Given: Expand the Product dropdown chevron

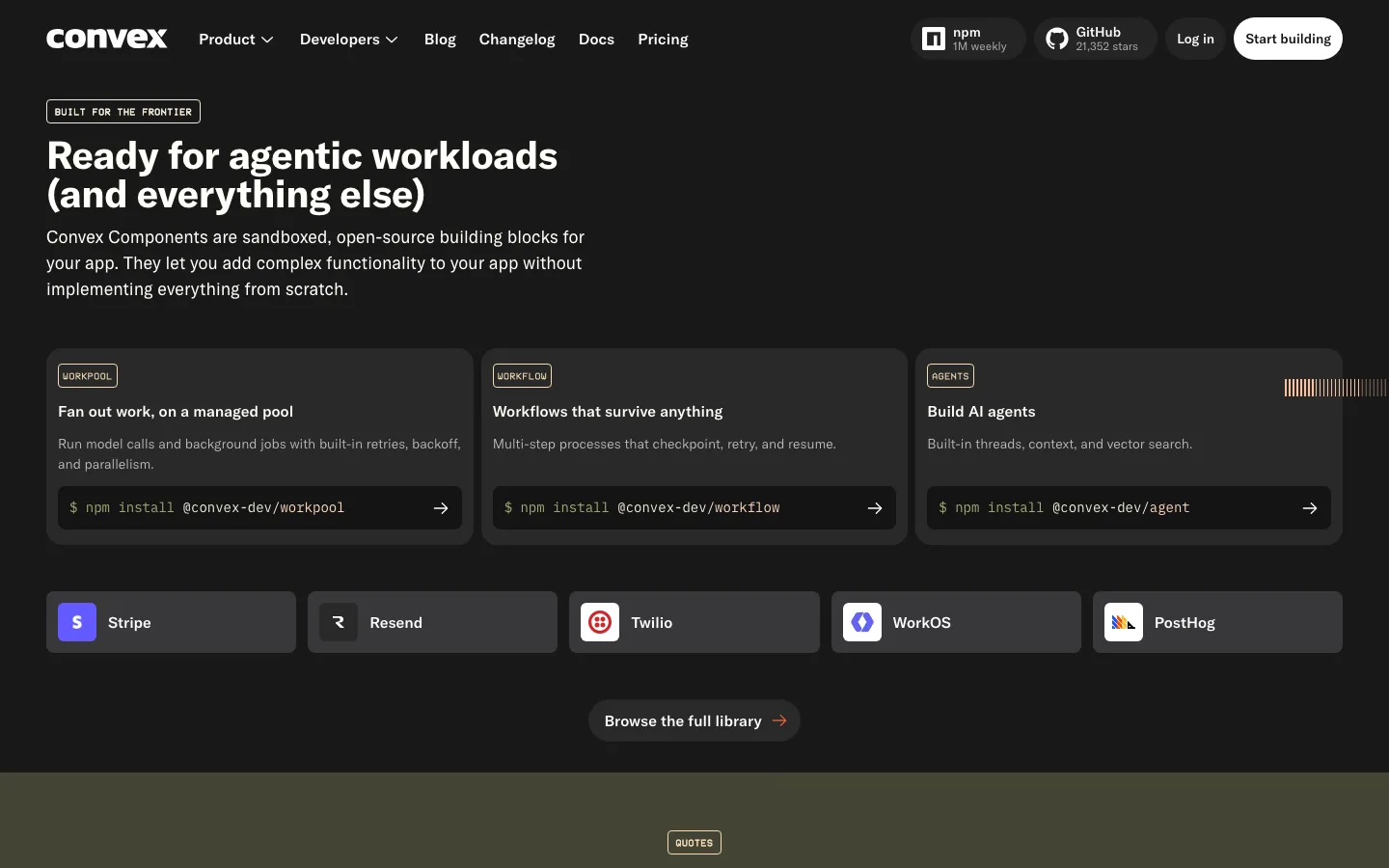Looking at the screenshot, I should (x=267, y=40).
